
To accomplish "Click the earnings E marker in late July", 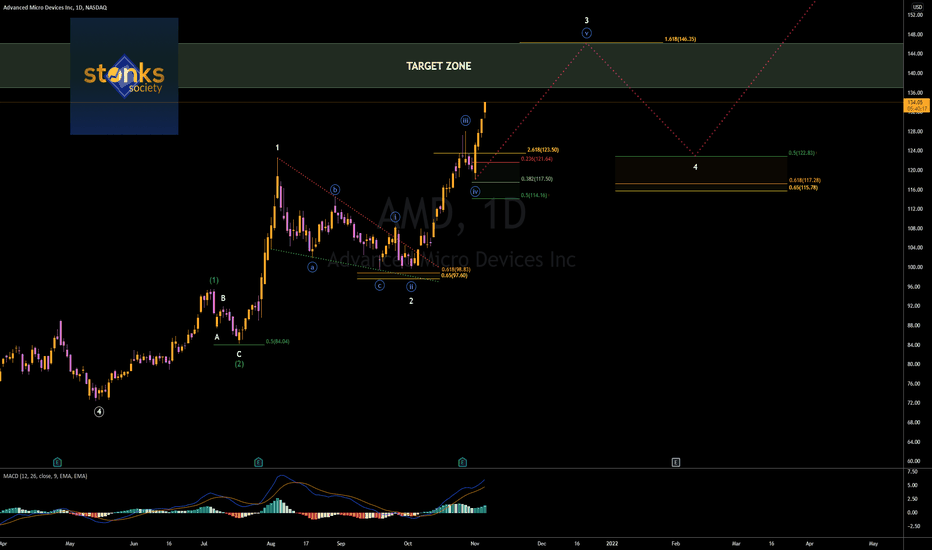I will 259,462.
